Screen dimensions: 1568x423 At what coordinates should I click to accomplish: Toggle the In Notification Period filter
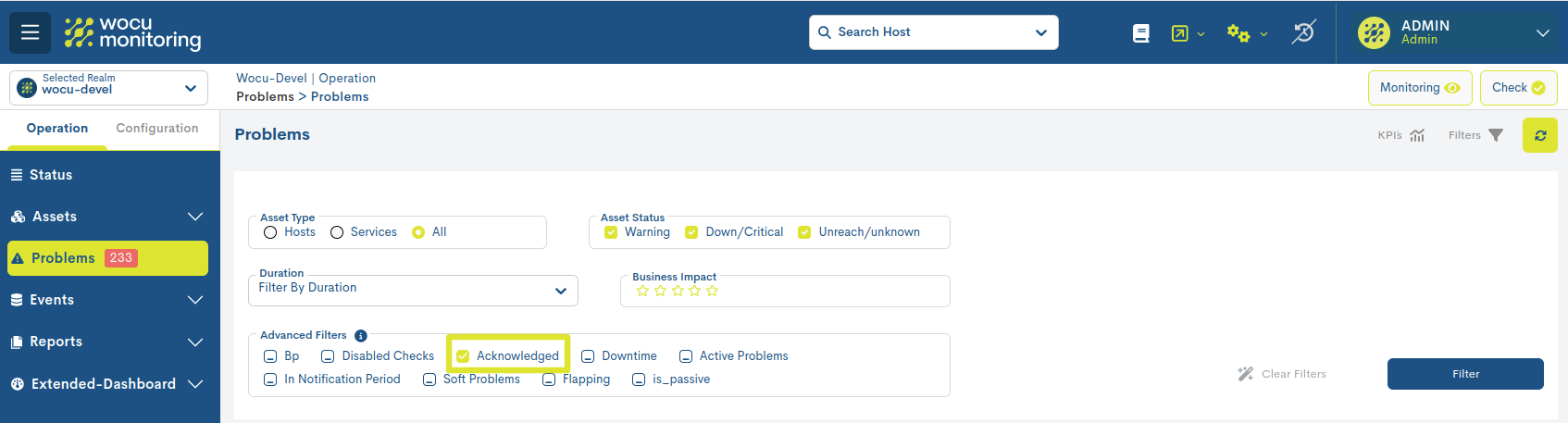click(x=270, y=379)
